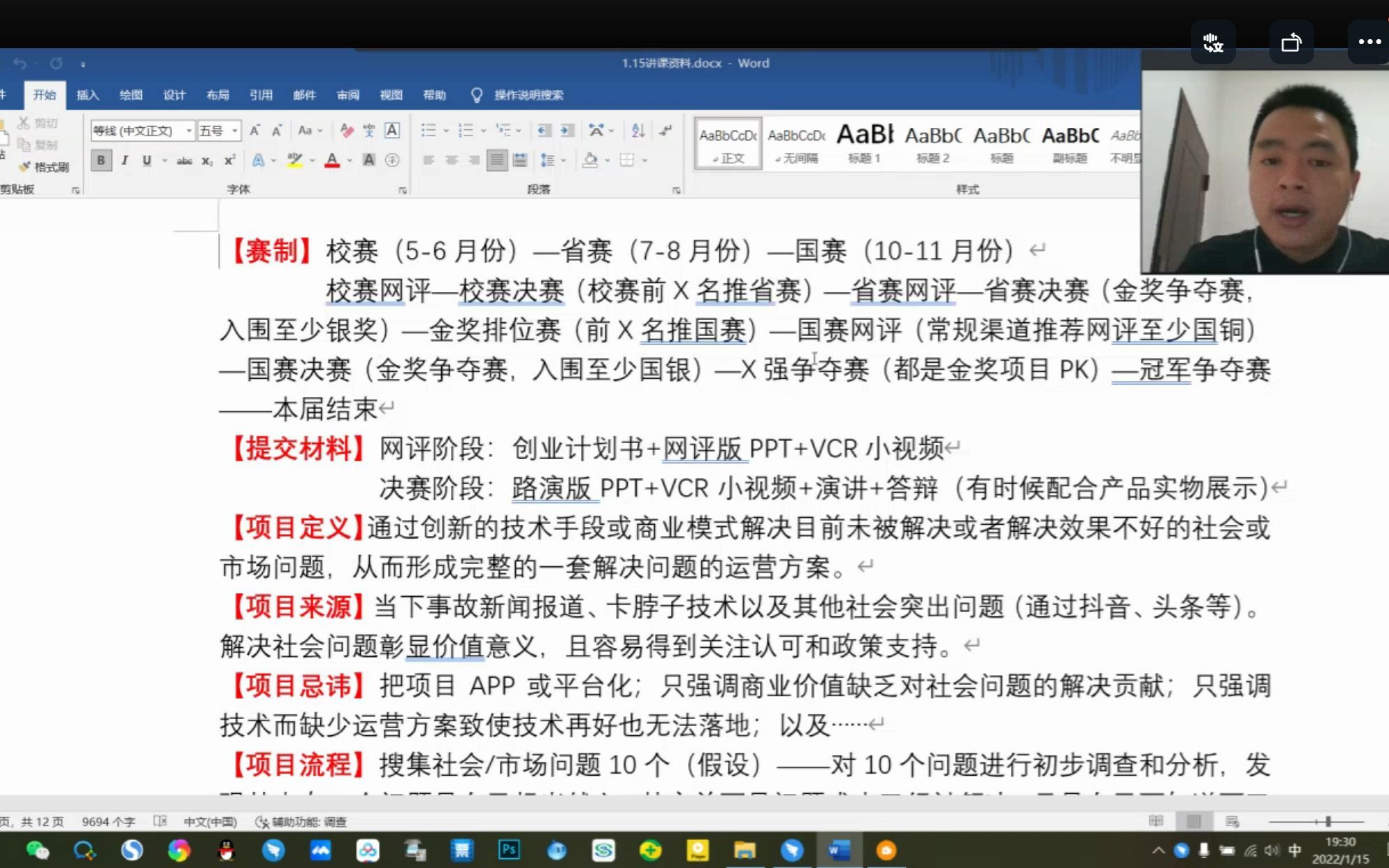The image size is (1389, 868).
Task: Switch to the 设计 ribbon tab
Action: click(x=174, y=95)
